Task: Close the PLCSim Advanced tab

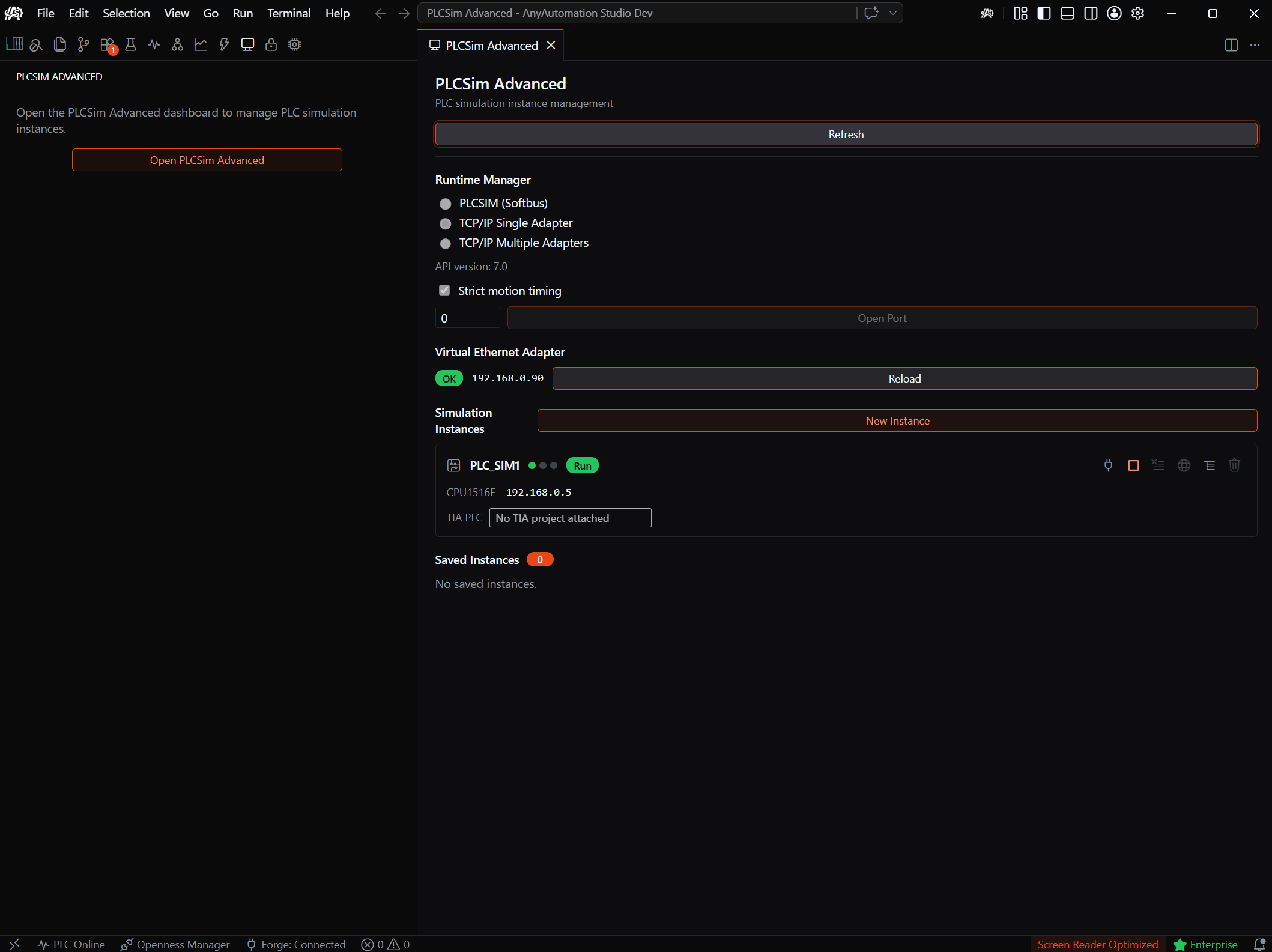Action: [x=551, y=45]
